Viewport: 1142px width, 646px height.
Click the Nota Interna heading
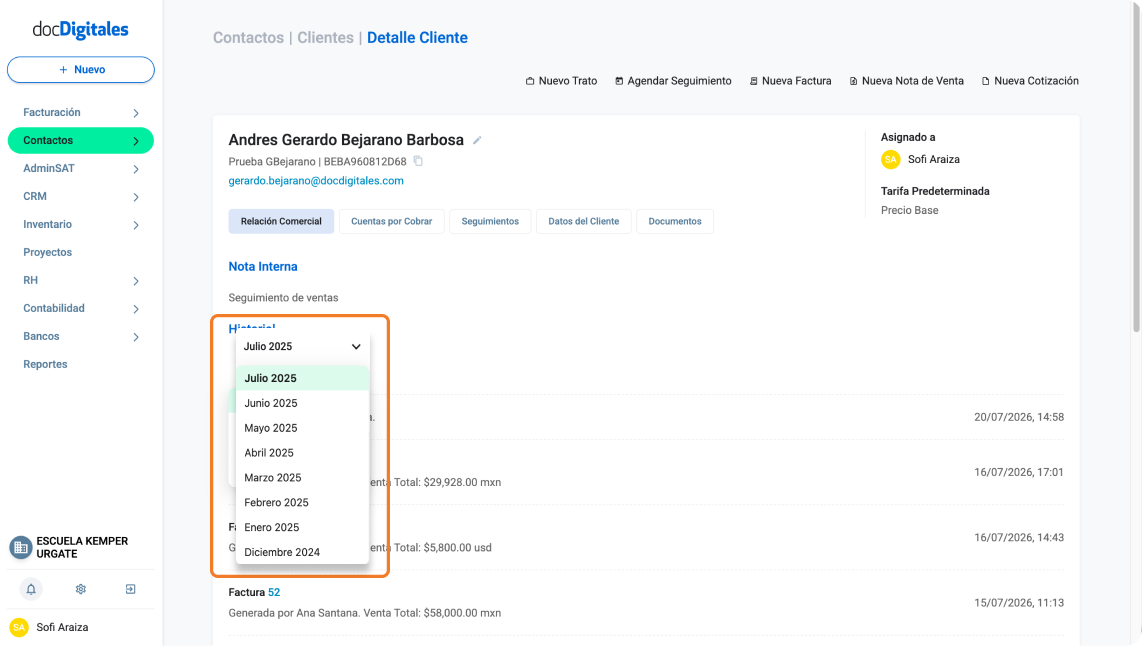(x=263, y=267)
